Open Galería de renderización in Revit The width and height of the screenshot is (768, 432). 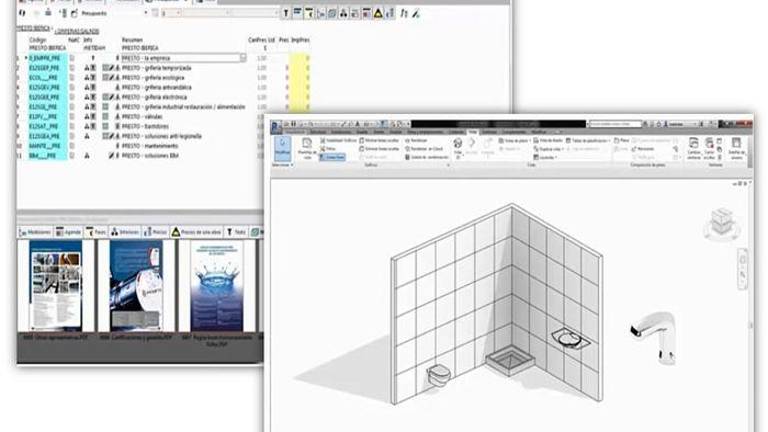pos(427,157)
